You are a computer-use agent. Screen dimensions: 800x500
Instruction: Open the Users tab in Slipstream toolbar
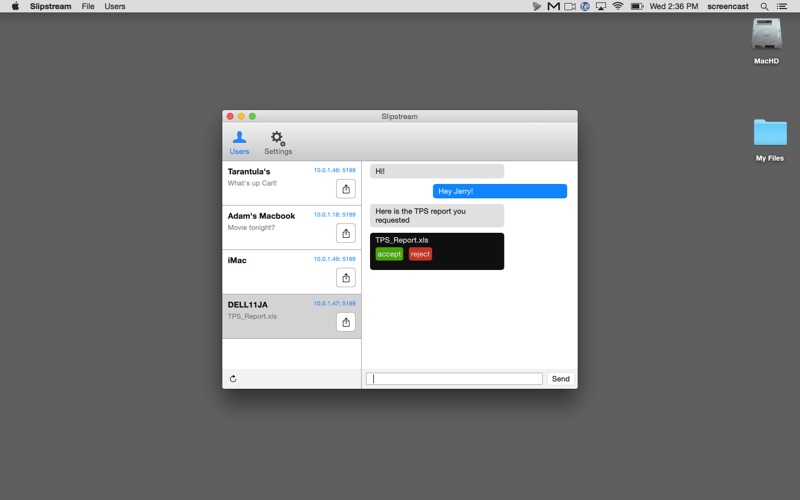click(239, 143)
